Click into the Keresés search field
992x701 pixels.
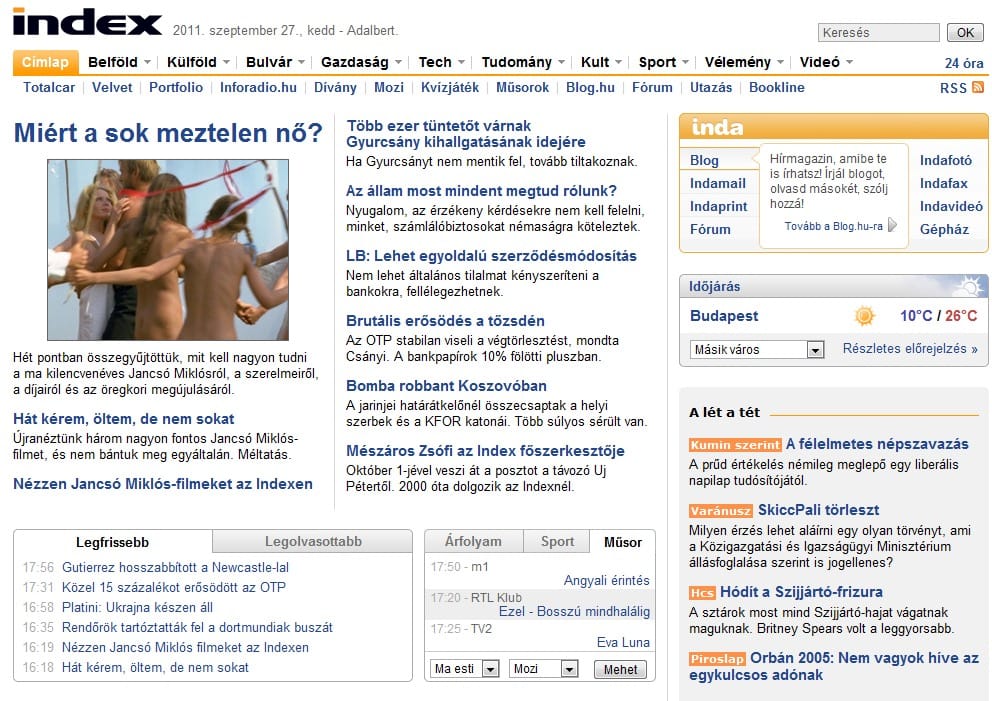tap(878, 32)
